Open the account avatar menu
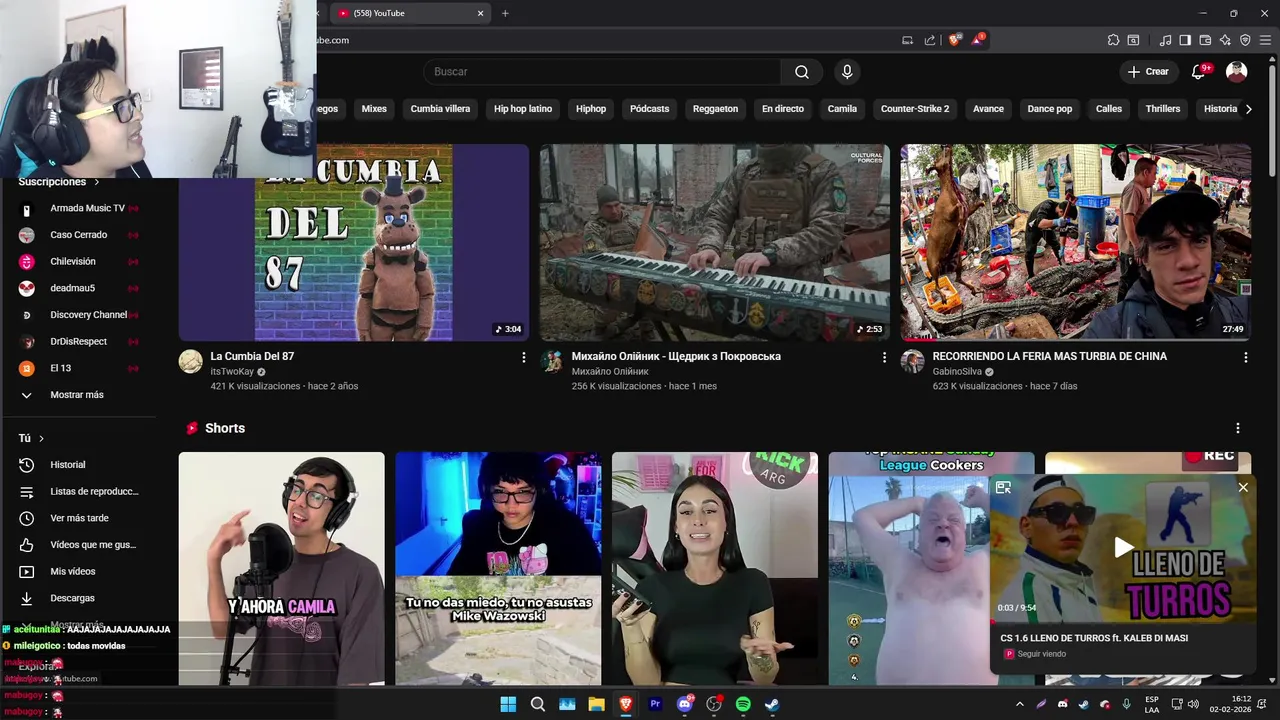This screenshot has height=720, width=1280. (x=1237, y=72)
